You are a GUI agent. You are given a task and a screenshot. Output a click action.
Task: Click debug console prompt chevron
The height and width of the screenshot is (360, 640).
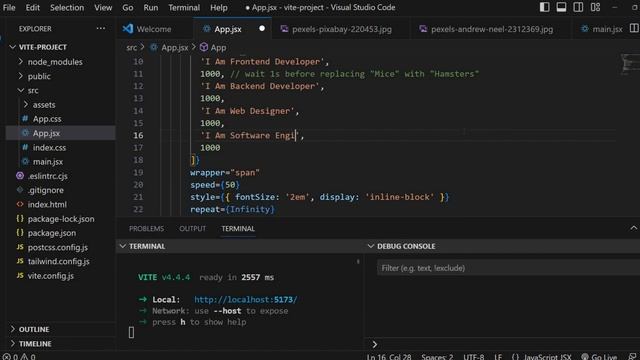click(375, 344)
